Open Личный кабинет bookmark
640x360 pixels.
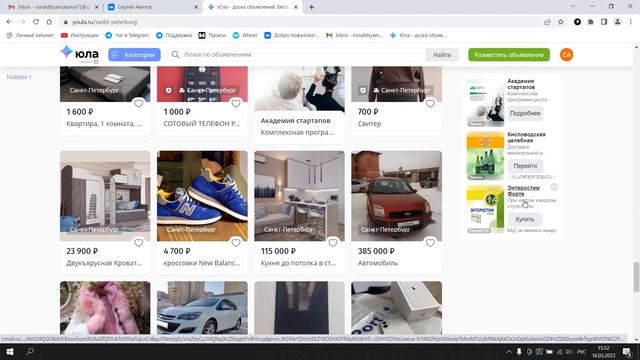pos(30,36)
